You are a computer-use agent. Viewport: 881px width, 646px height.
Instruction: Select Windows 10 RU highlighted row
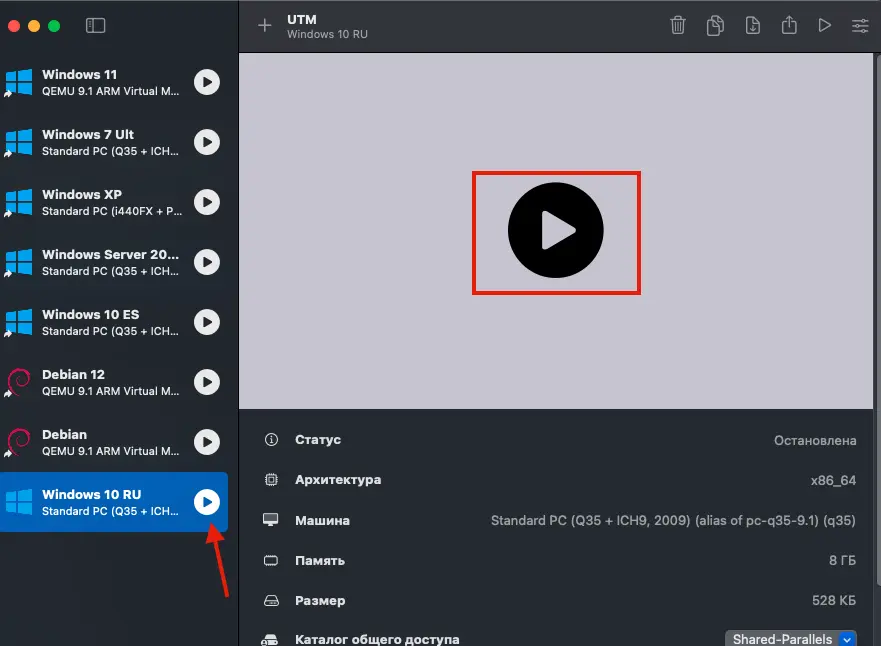pos(113,502)
